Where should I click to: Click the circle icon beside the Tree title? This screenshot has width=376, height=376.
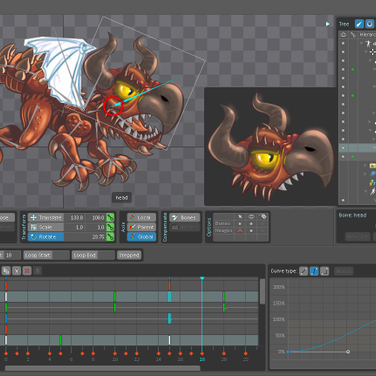click(370, 24)
